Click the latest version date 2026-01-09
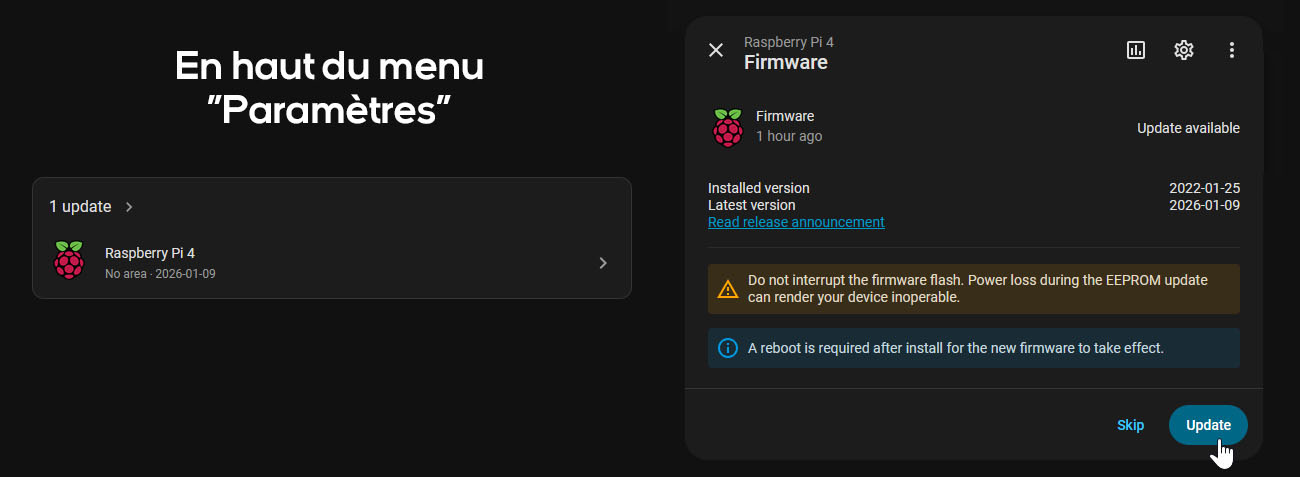1300x477 pixels. (1204, 205)
